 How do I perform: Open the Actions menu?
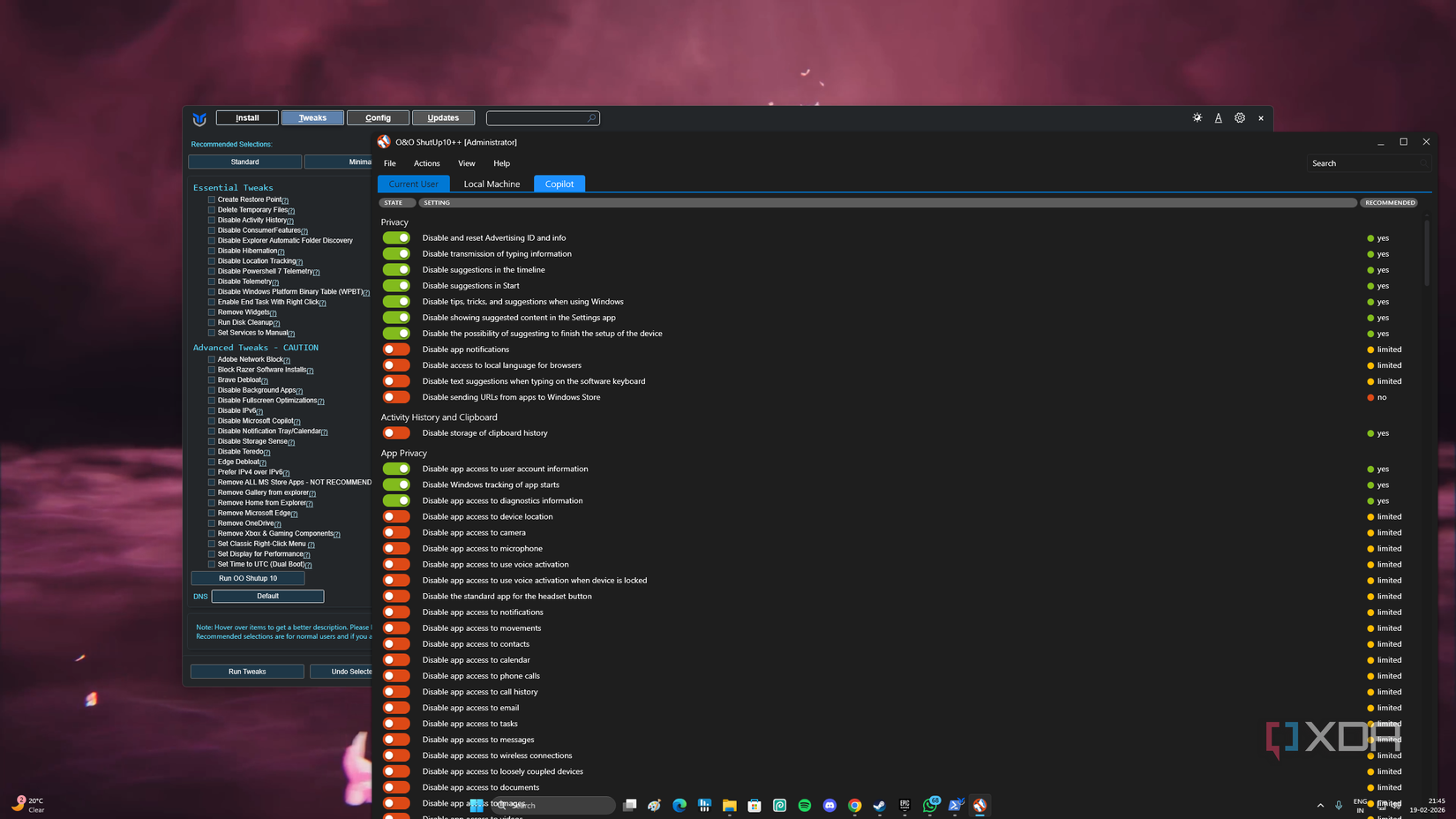coord(427,163)
